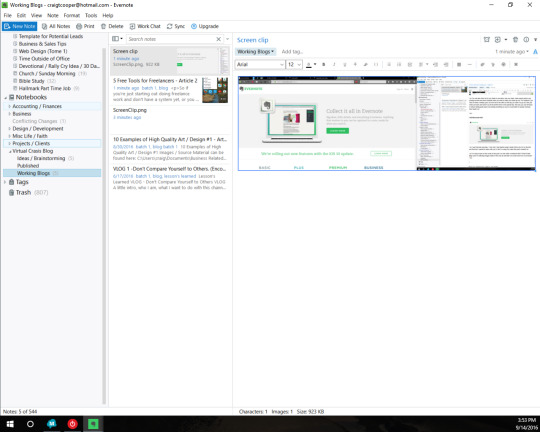The width and height of the screenshot is (540, 432).
Task: Open note list view options dropdown
Action: [x=117, y=39]
